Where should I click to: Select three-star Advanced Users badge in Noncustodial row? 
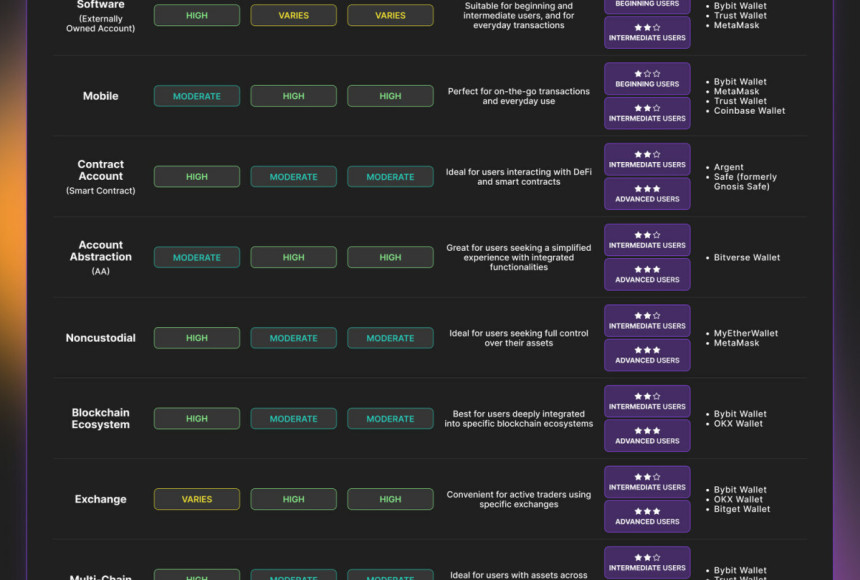[x=647, y=355]
